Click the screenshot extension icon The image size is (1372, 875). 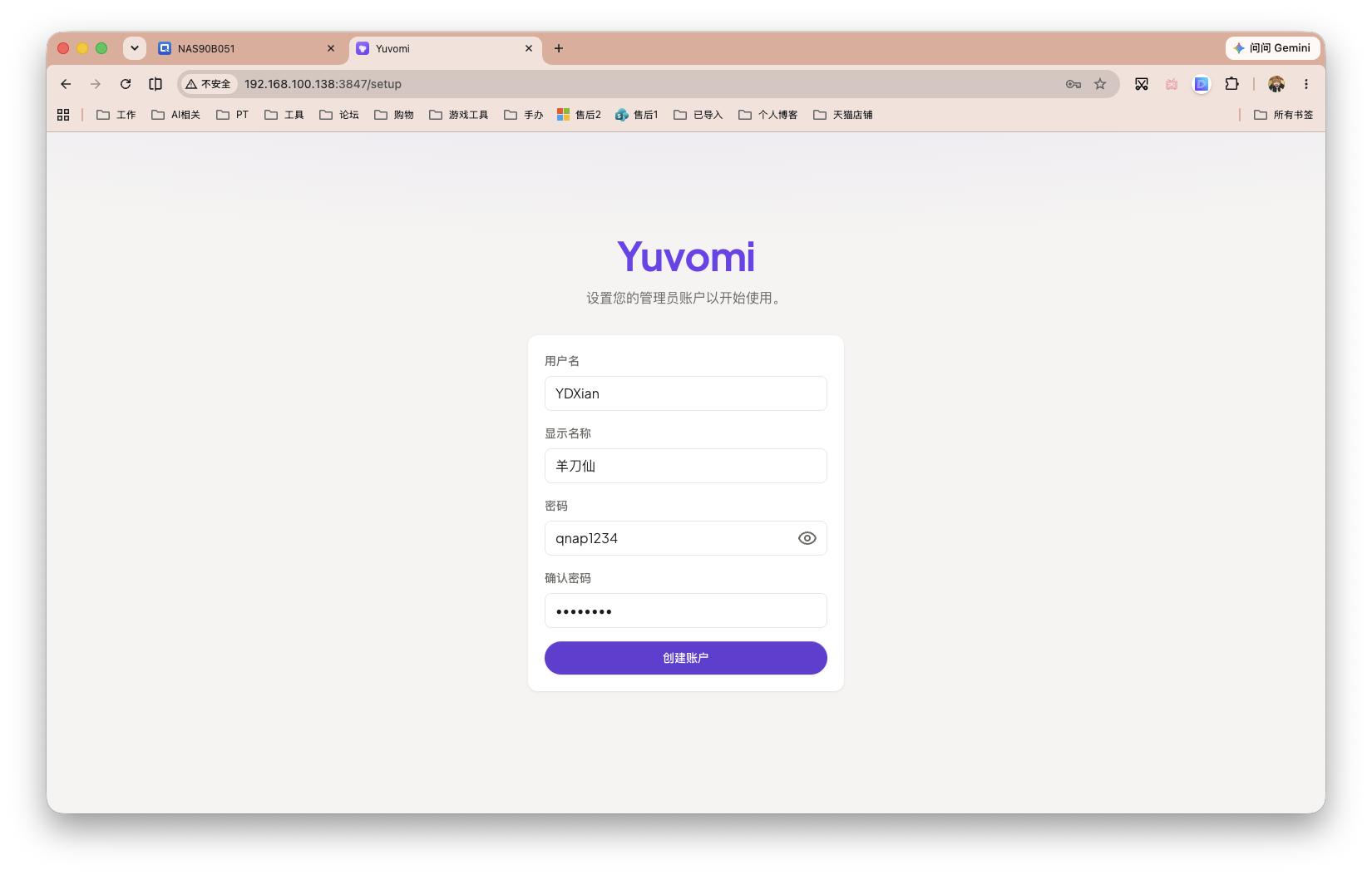(1142, 84)
